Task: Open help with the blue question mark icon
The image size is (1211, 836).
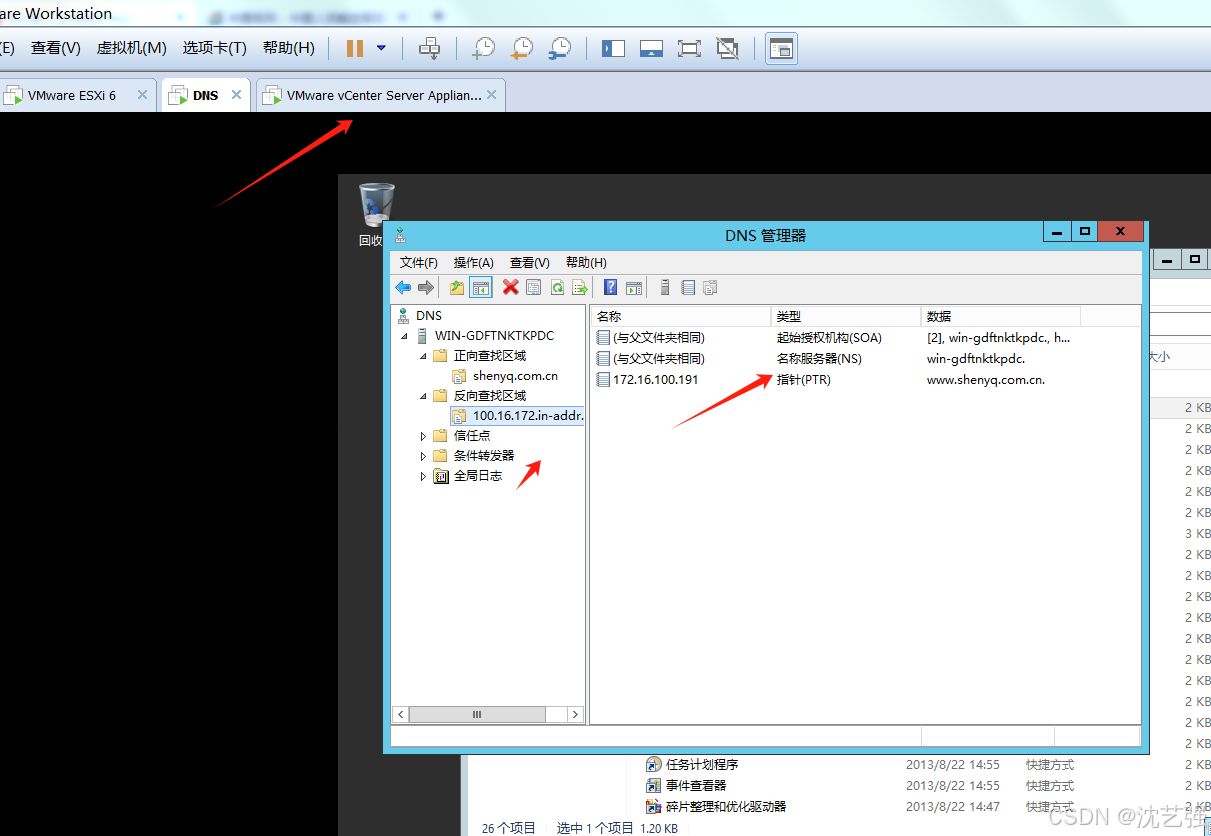Action: tap(610, 288)
